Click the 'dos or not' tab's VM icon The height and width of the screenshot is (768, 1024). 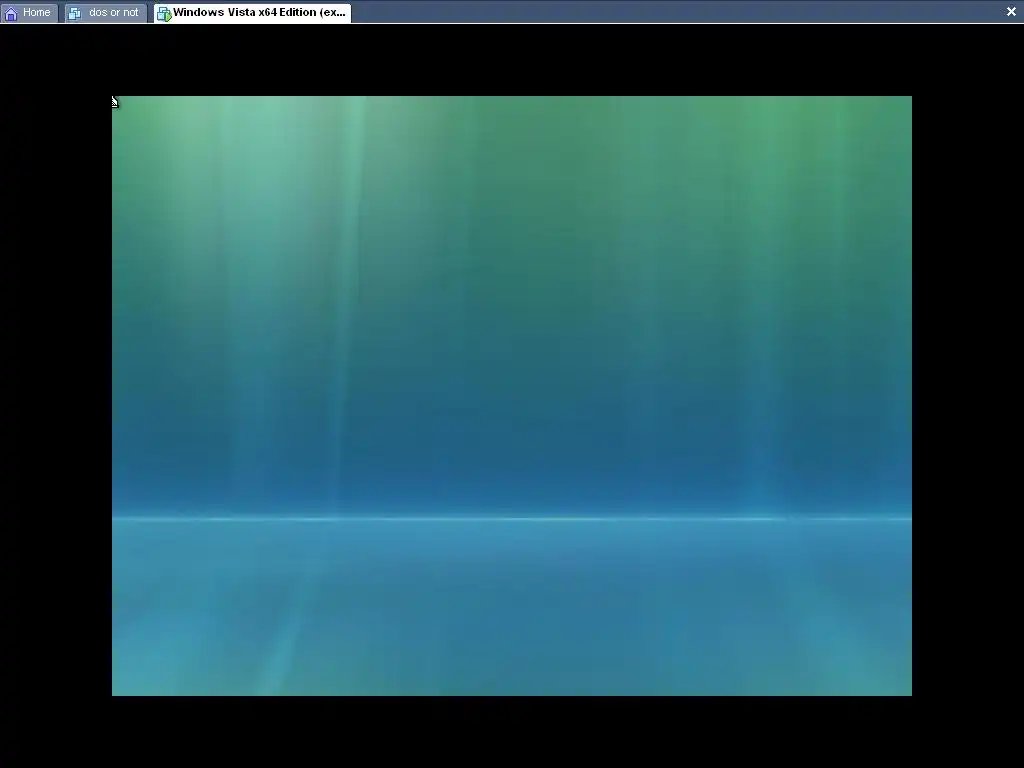tap(74, 13)
